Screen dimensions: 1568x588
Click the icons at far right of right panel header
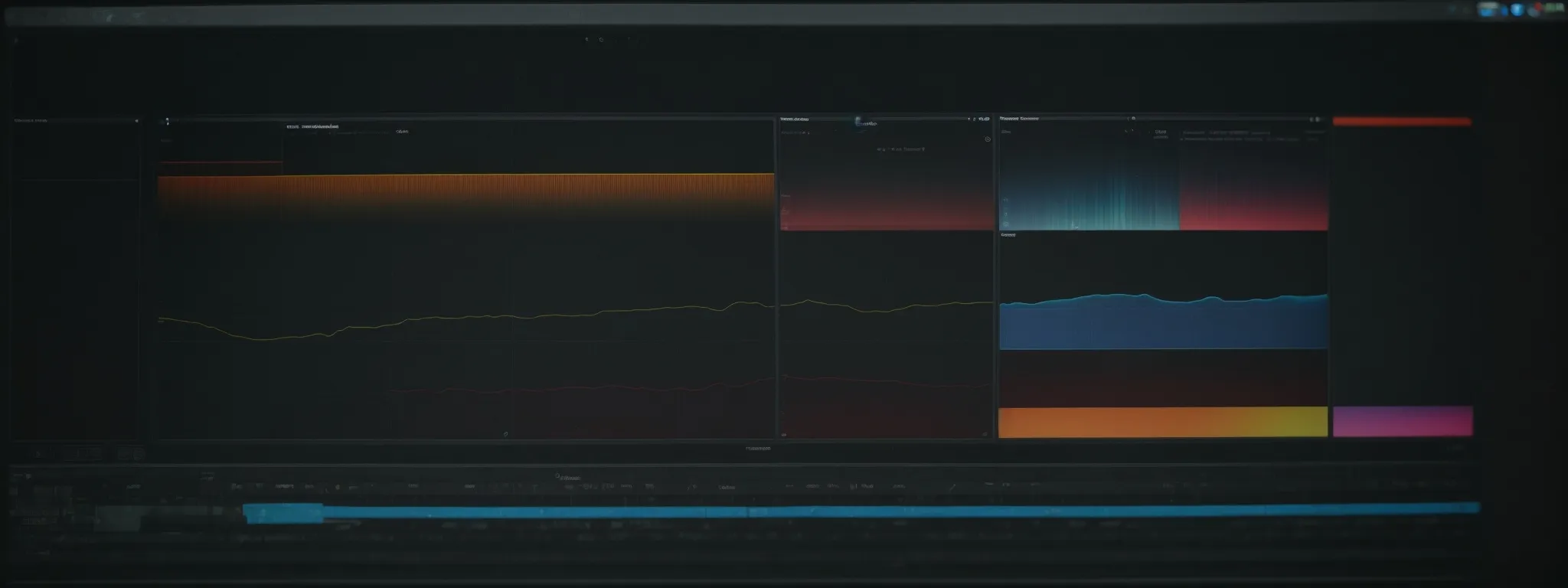(x=1314, y=119)
